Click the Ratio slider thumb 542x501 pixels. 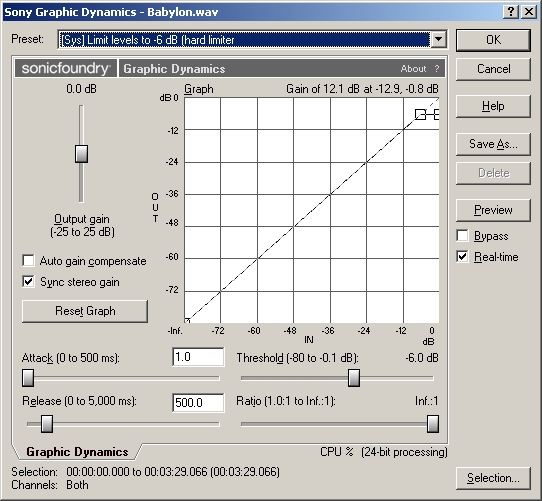pyautogui.click(x=433, y=424)
